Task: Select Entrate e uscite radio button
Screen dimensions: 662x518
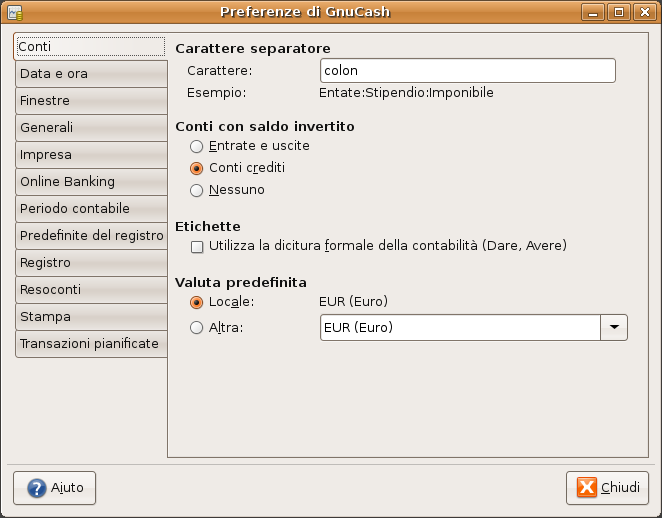Action: click(x=196, y=146)
